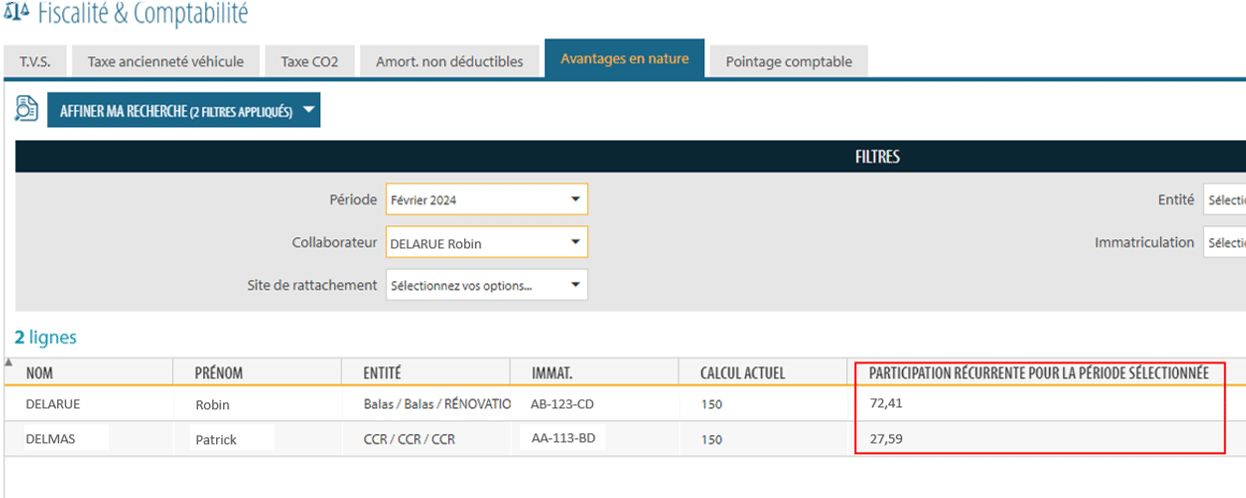Screen dimensions: 1246x498
Task: Select the DELARUE Robin table row
Action: coord(400,405)
